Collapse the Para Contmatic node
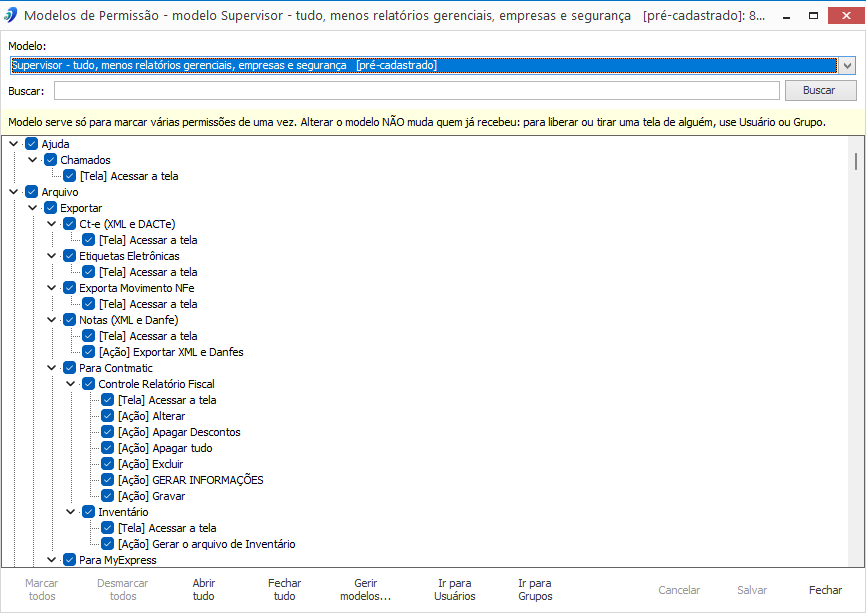The height and width of the screenshot is (613, 866). (51, 368)
